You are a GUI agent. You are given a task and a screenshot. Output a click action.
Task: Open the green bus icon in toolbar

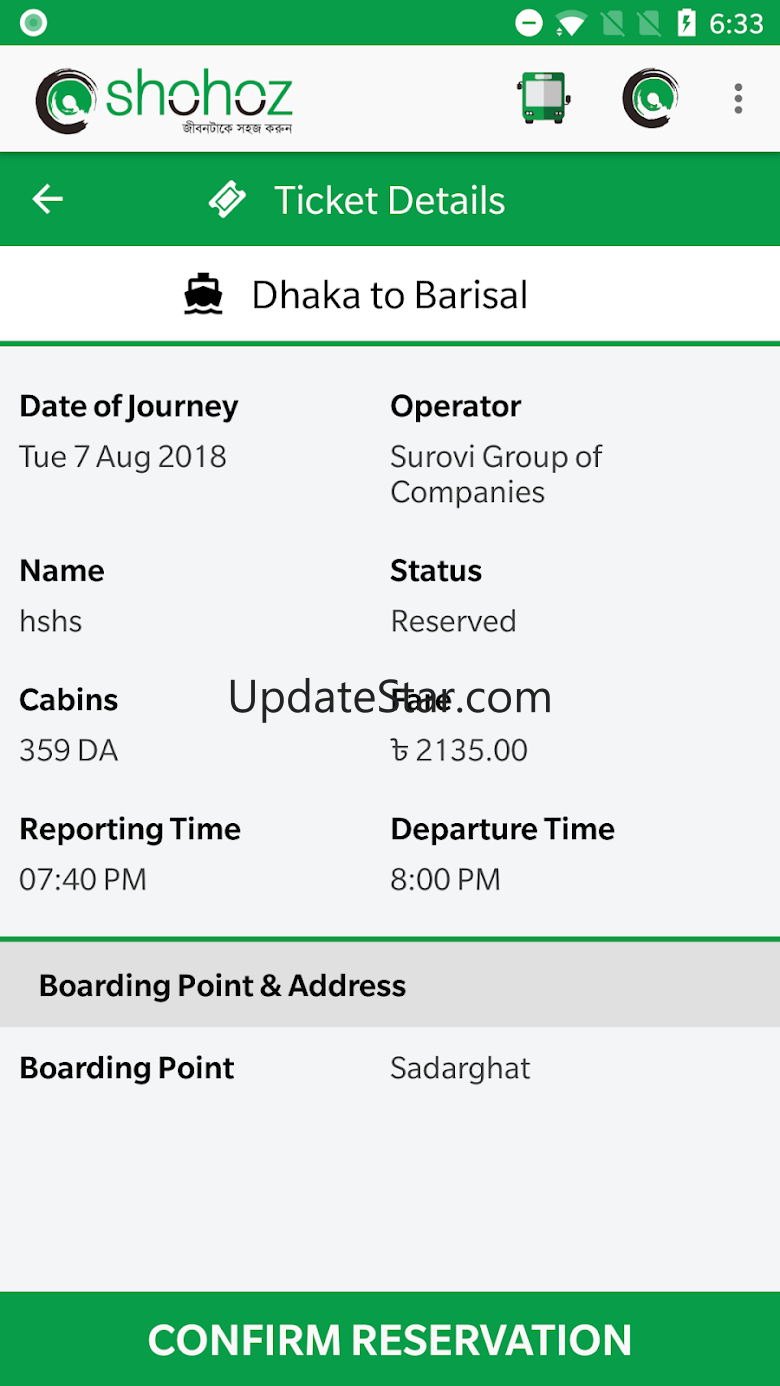[x=543, y=98]
